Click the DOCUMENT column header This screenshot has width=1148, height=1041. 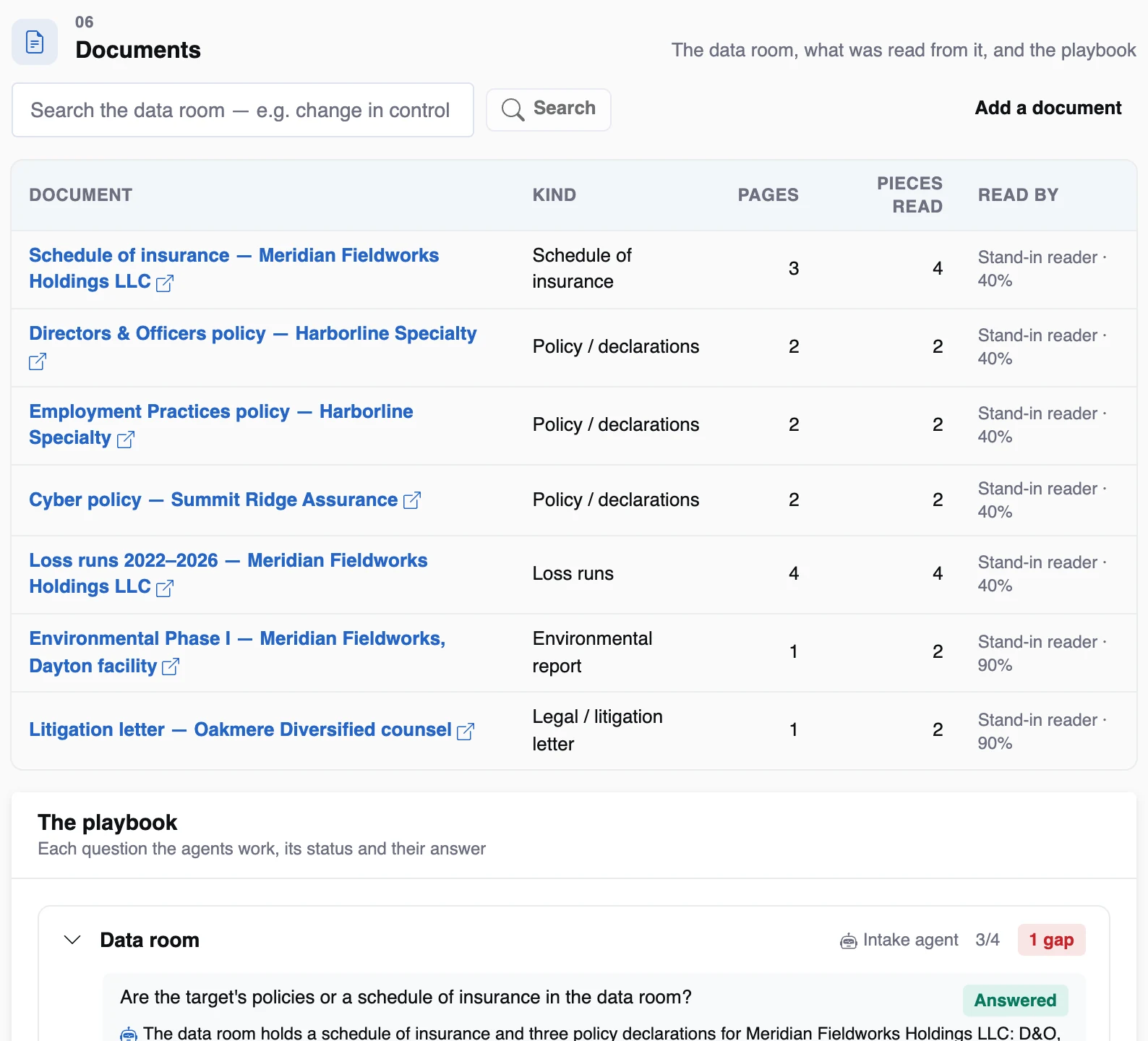[81, 194]
